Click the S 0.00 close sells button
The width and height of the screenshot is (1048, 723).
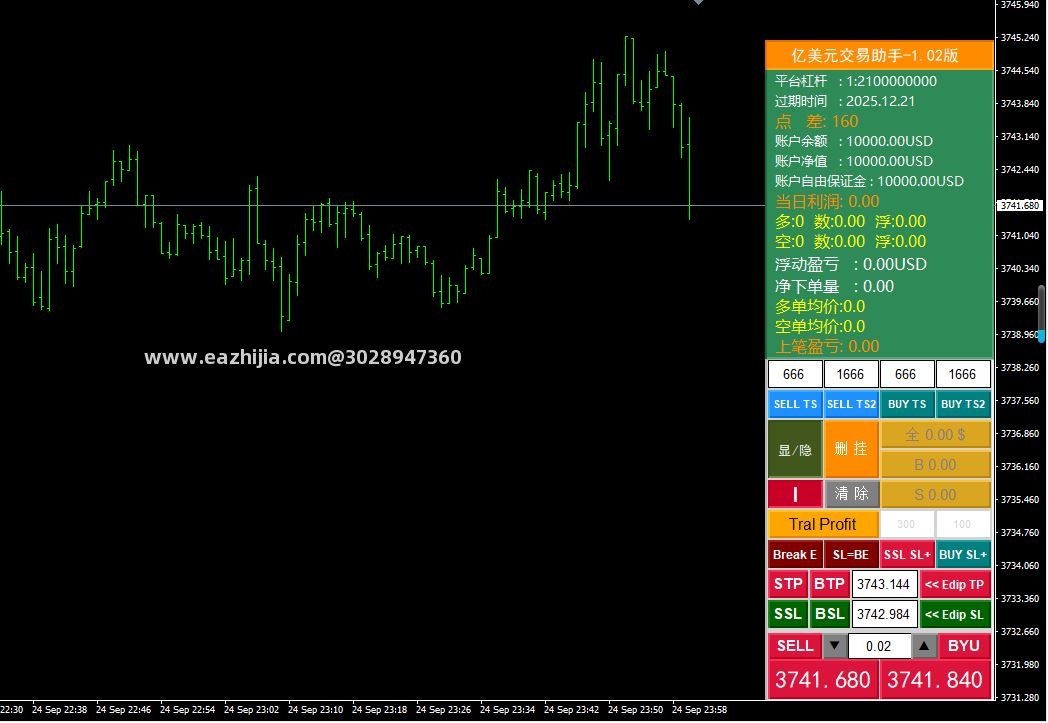click(935, 494)
